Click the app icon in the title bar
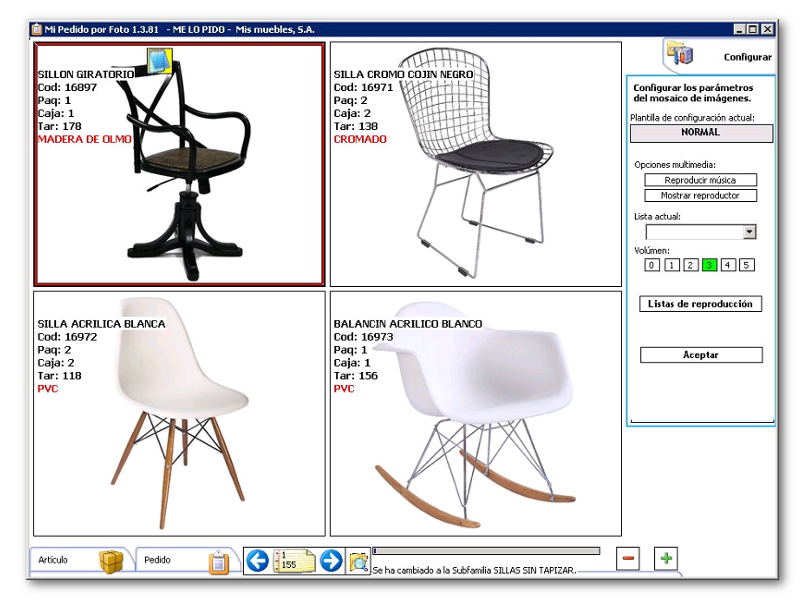The width and height of the screenshot is (800, 600). pos(37,30)
